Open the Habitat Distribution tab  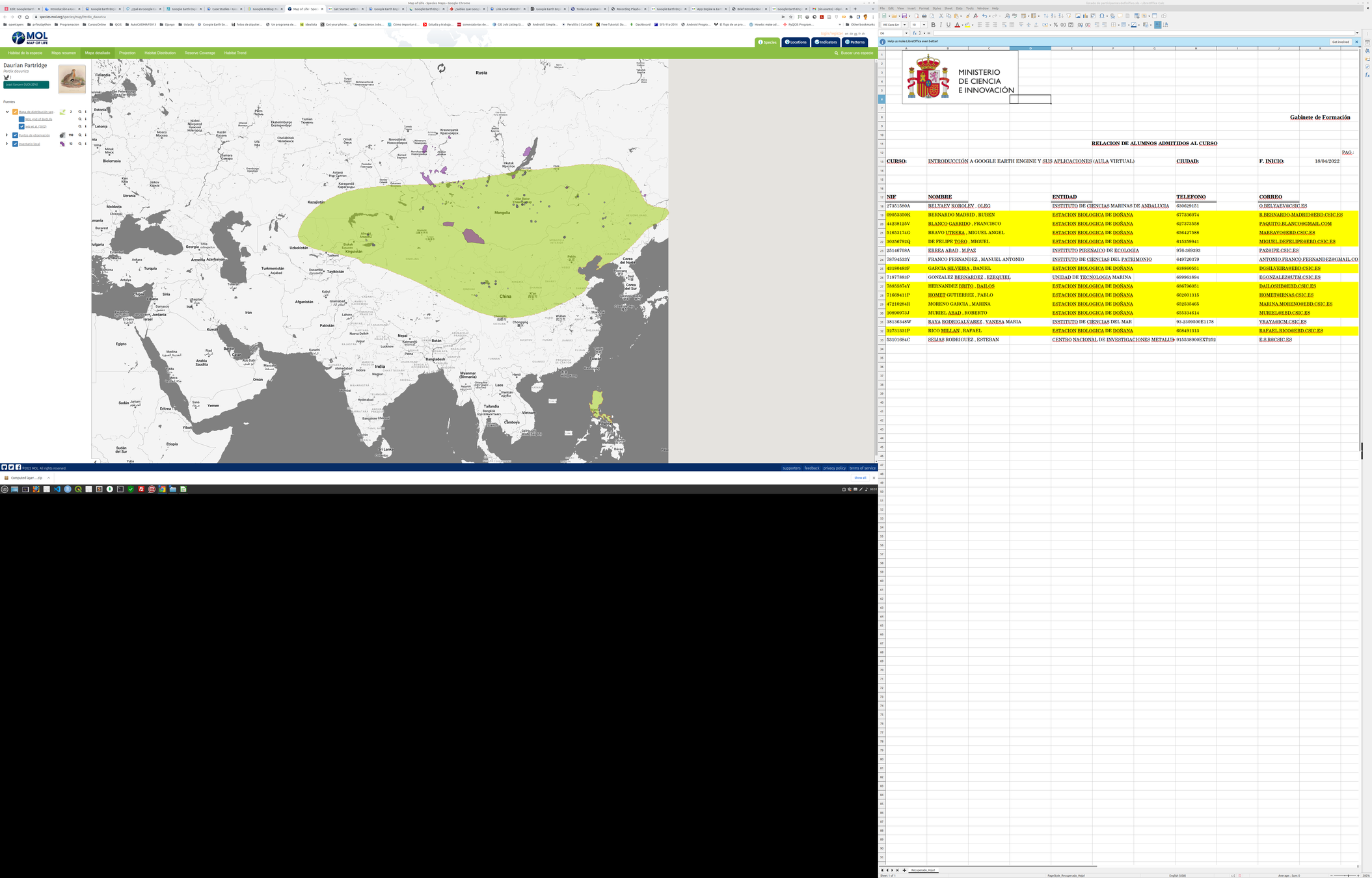tap(159, 53)
